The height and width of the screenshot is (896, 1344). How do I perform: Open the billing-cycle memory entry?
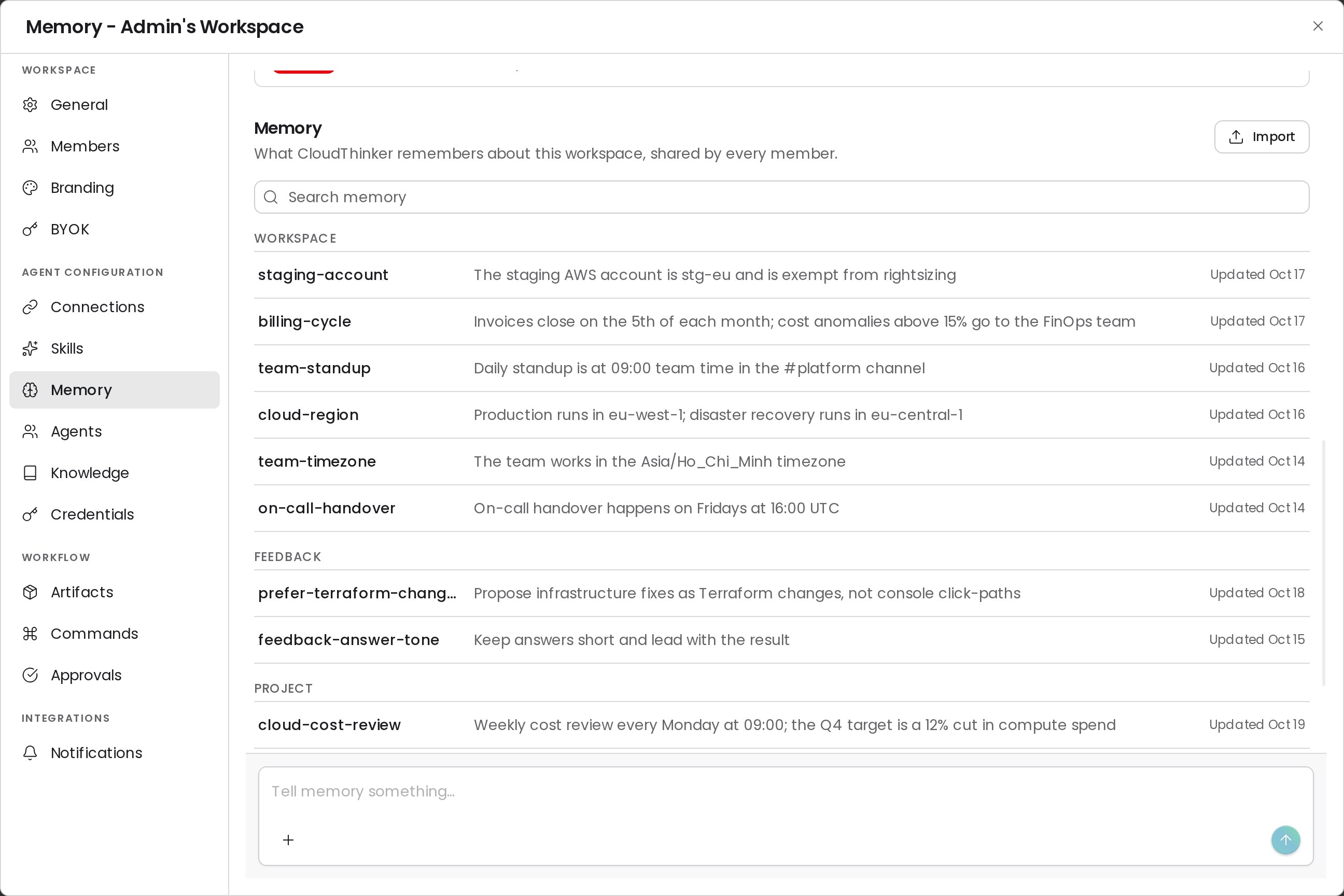pyautogui.click(x=782, y=321)
